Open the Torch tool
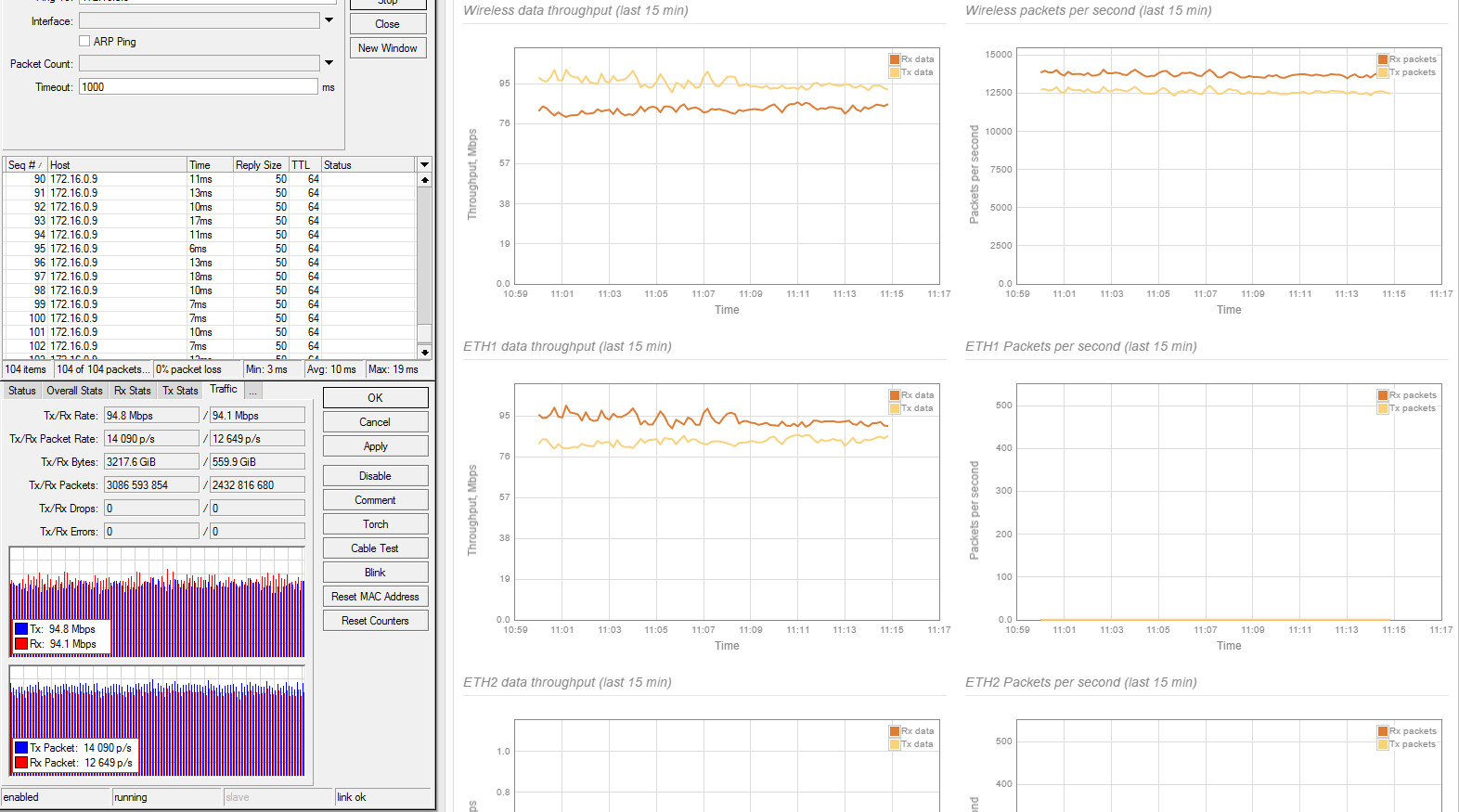 pyautogui.click(x=375, y=524)
